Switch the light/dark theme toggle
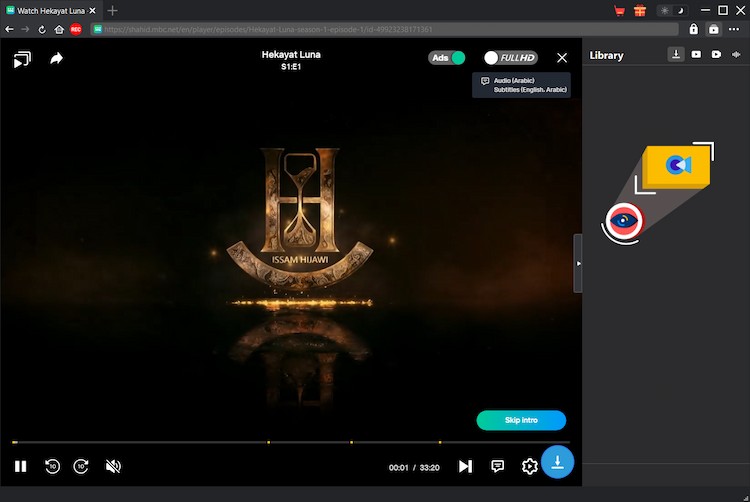 [672, 11]
